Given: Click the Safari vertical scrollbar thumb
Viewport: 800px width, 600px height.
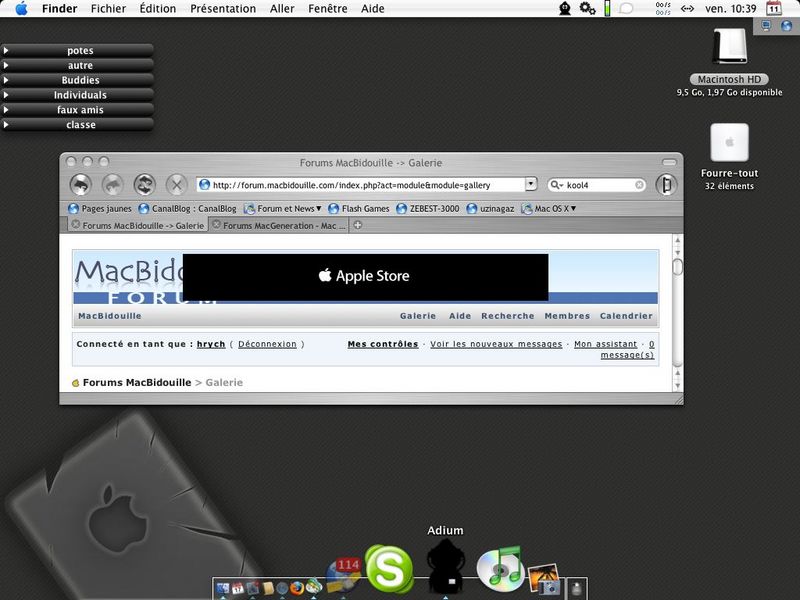Looking at the screenshot, I should [x=678, y=267].
